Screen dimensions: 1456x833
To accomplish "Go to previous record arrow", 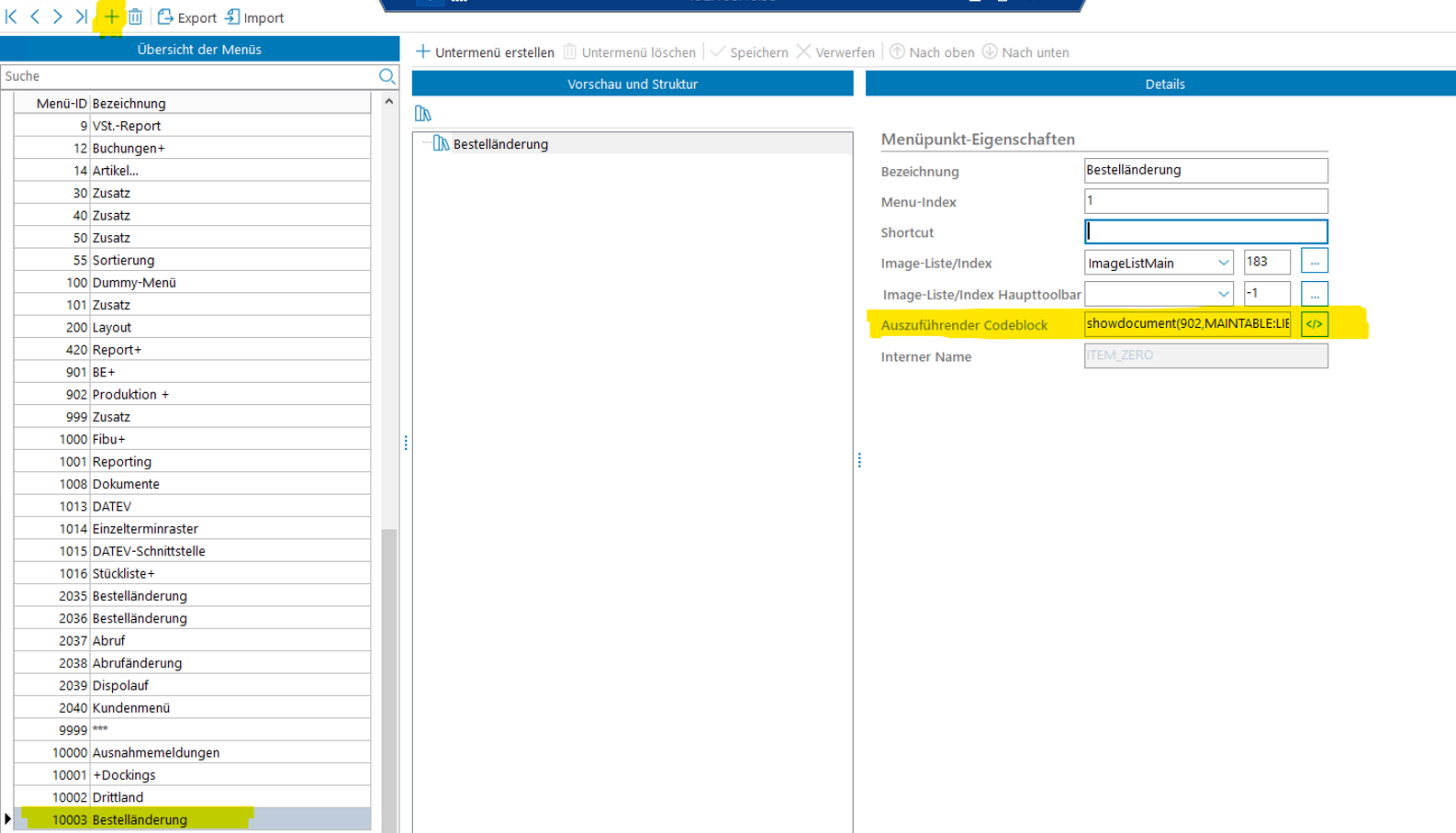I will (35, 17).
